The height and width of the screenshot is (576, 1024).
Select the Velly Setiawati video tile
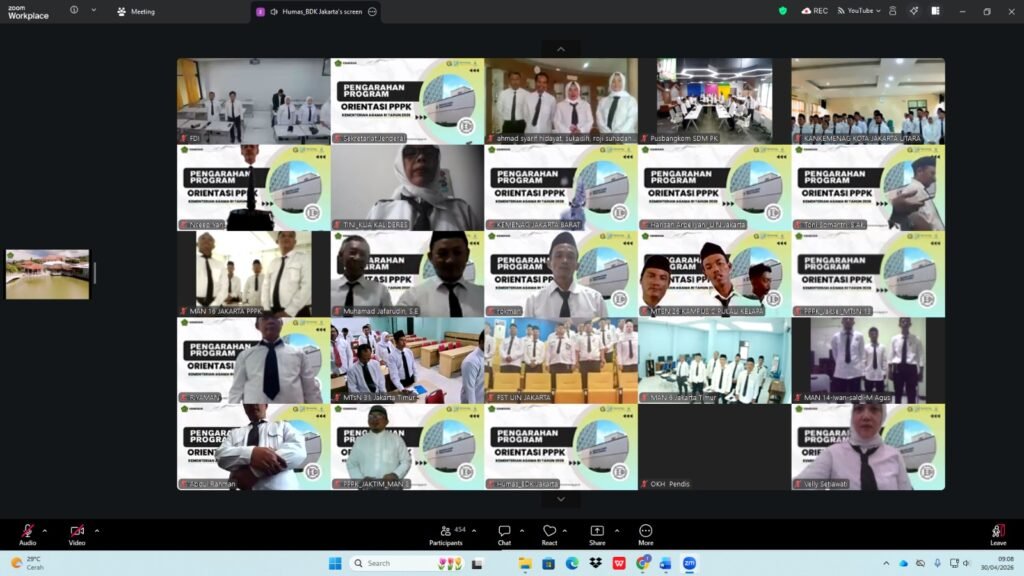[867, 447]
